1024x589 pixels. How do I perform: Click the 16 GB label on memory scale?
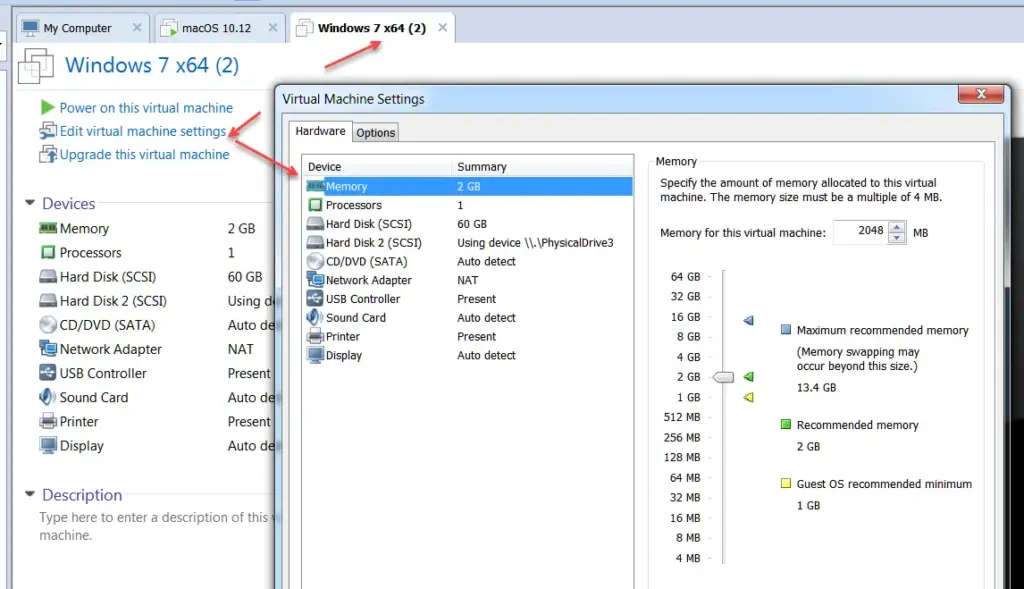click(685, 317)
